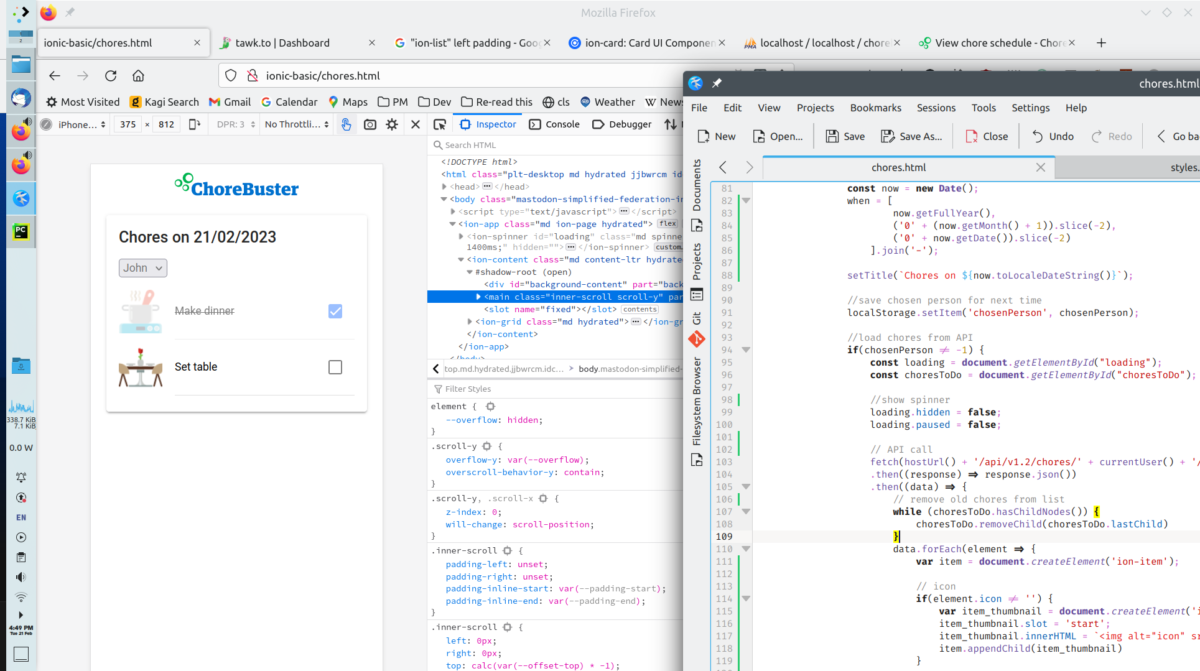This screenshot has width=1200, height=671.
Task: Click the next-tab arrow beside chores.html tab
Action: [748, 168]
